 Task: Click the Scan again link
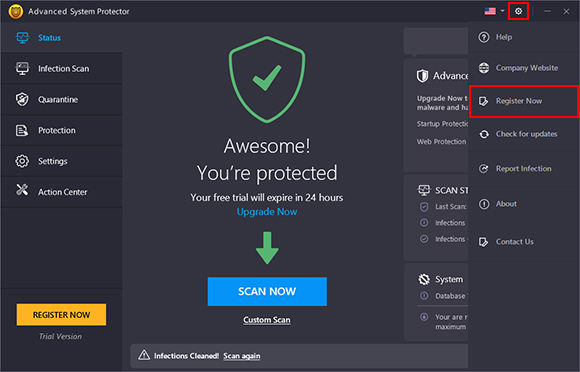[x=242, y=356]
